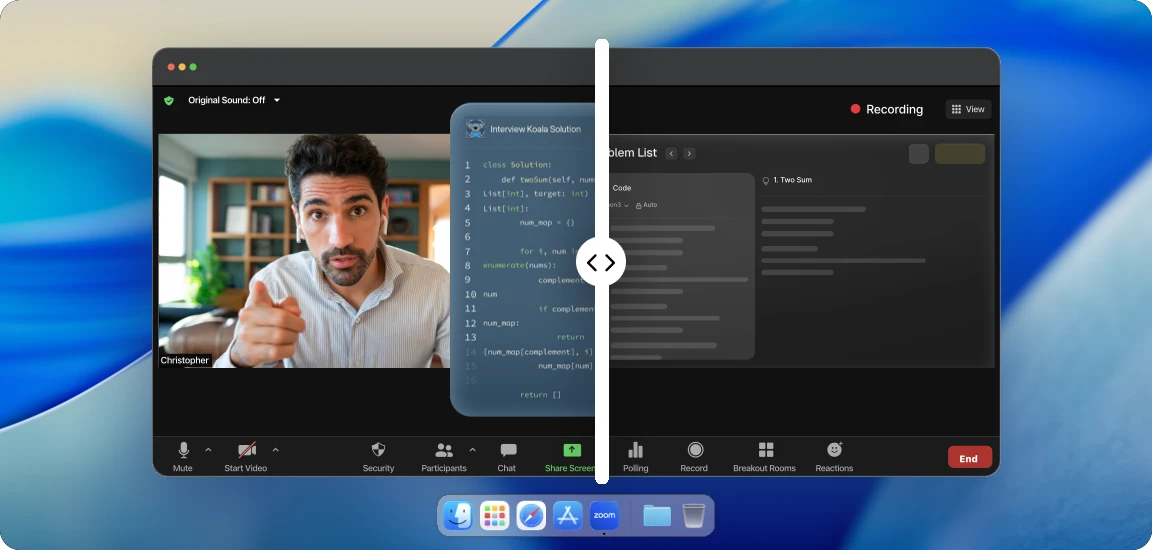Click the Record button in toolbar

pos(694,457)
